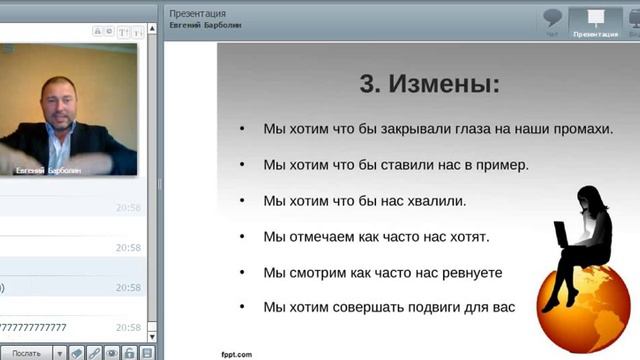640x360 pixels.
Task: Click slide title '3. Измены:'
Action: click(429, 84)
